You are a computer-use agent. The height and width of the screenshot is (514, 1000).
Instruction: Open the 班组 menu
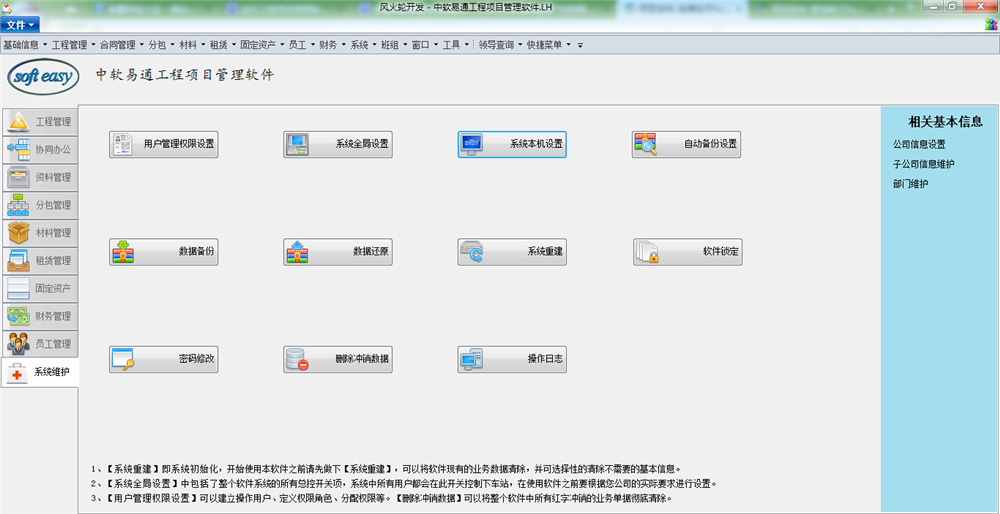(x=394, y=45)
